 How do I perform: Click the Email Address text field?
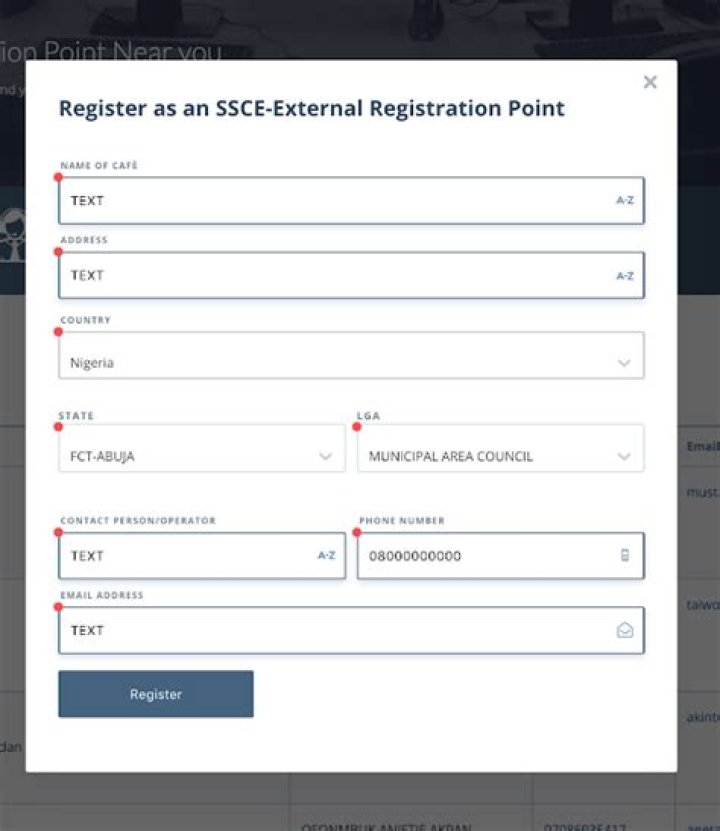click(x=300, y=630)
